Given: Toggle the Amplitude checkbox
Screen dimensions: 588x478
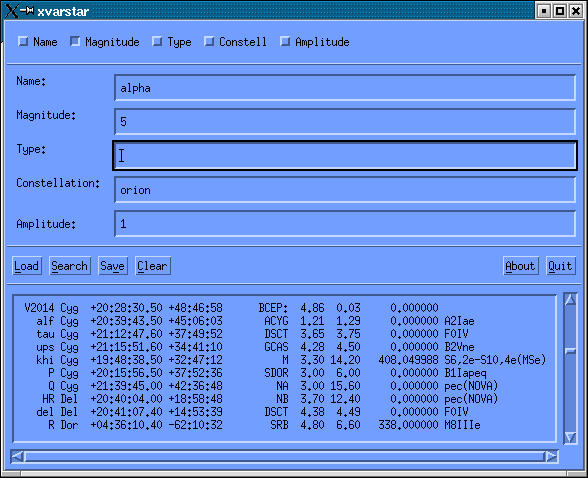Looking at the screenshot, I should pos(285,41).
